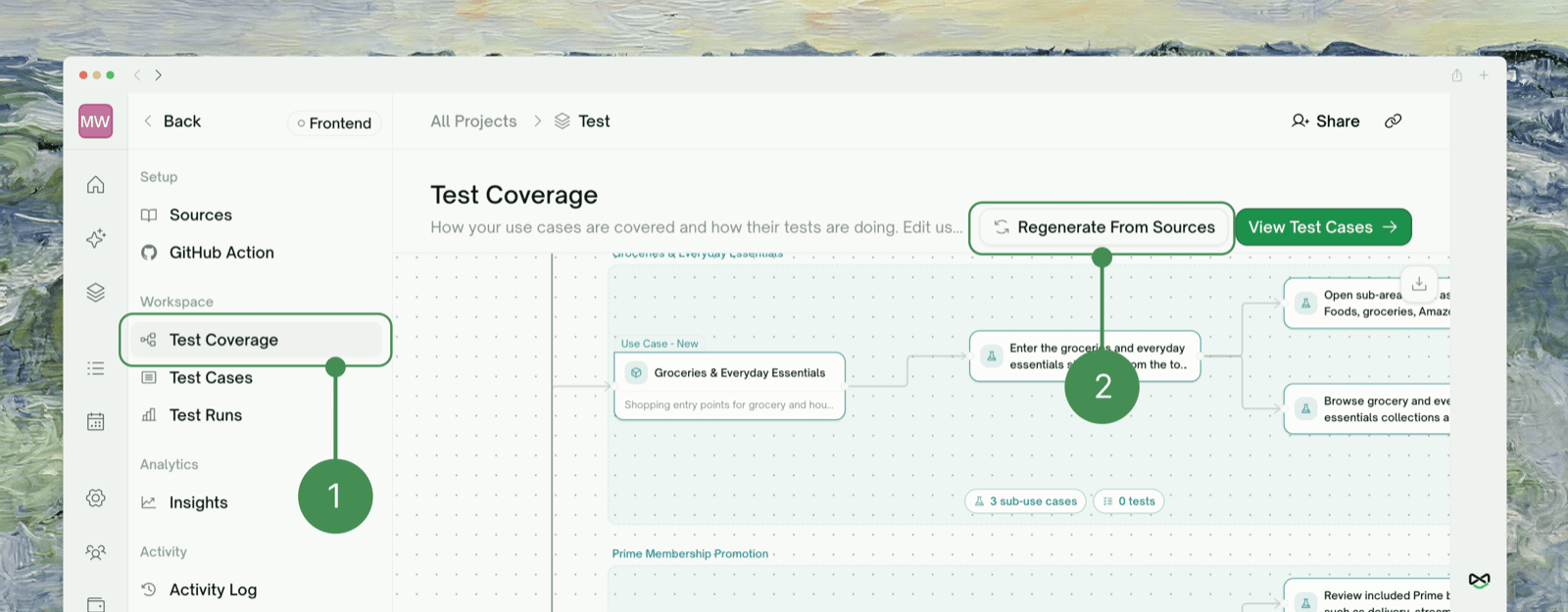Select the Enter the groceries and everyday essentials node
The height and width of the screenshot is (612, 1568).
[1085, 356]
